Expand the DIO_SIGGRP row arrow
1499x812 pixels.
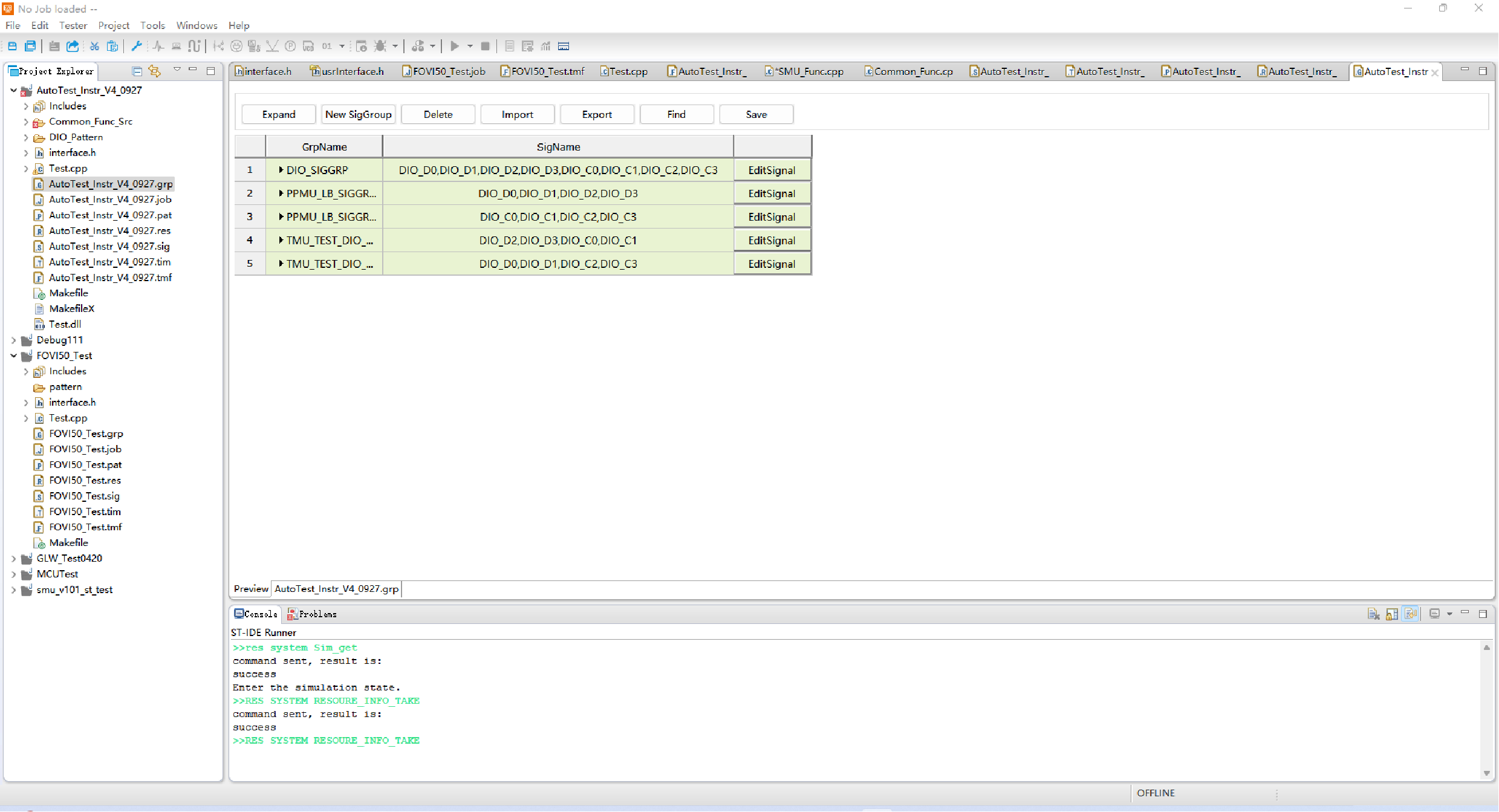click(281, 170)
